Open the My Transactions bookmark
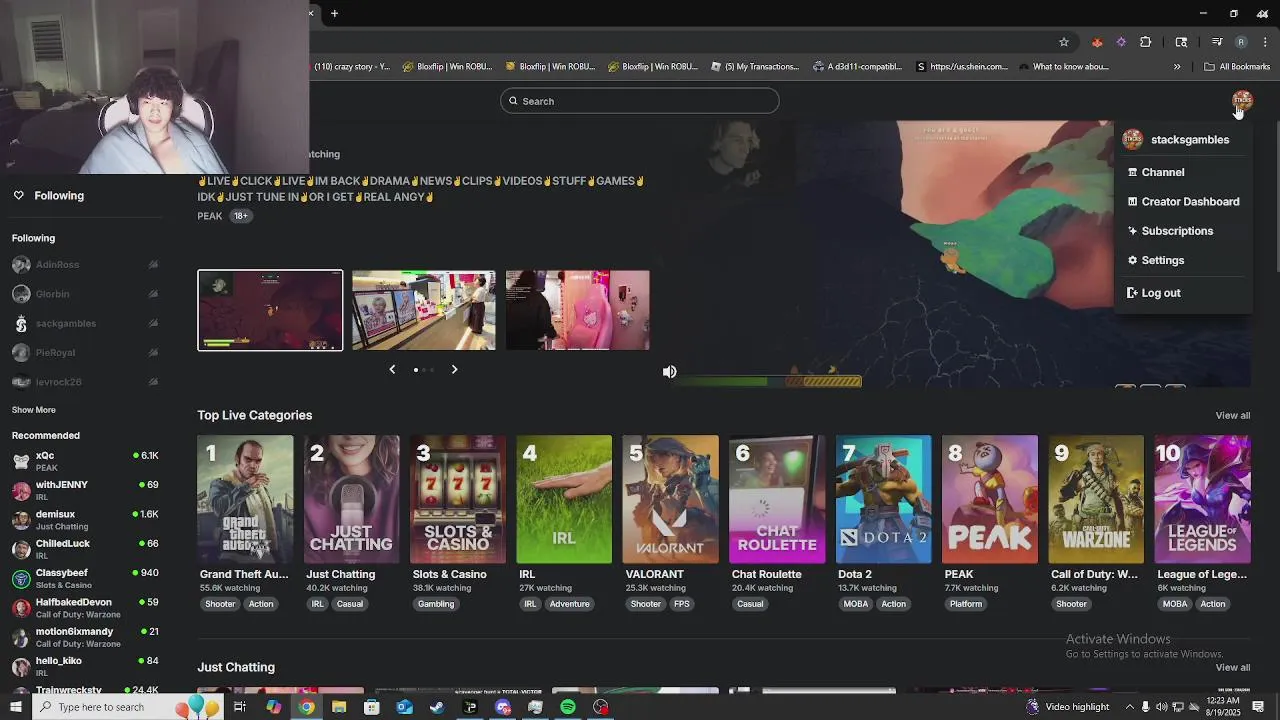This screenshot has height=720, width=1280. click(x=755, y=67)
